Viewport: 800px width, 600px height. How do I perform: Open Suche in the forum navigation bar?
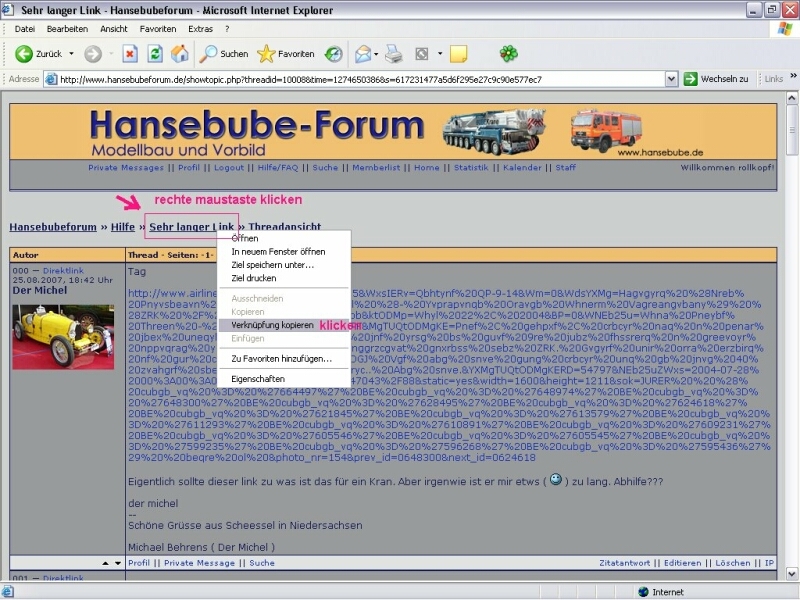[x=325, y=167]
